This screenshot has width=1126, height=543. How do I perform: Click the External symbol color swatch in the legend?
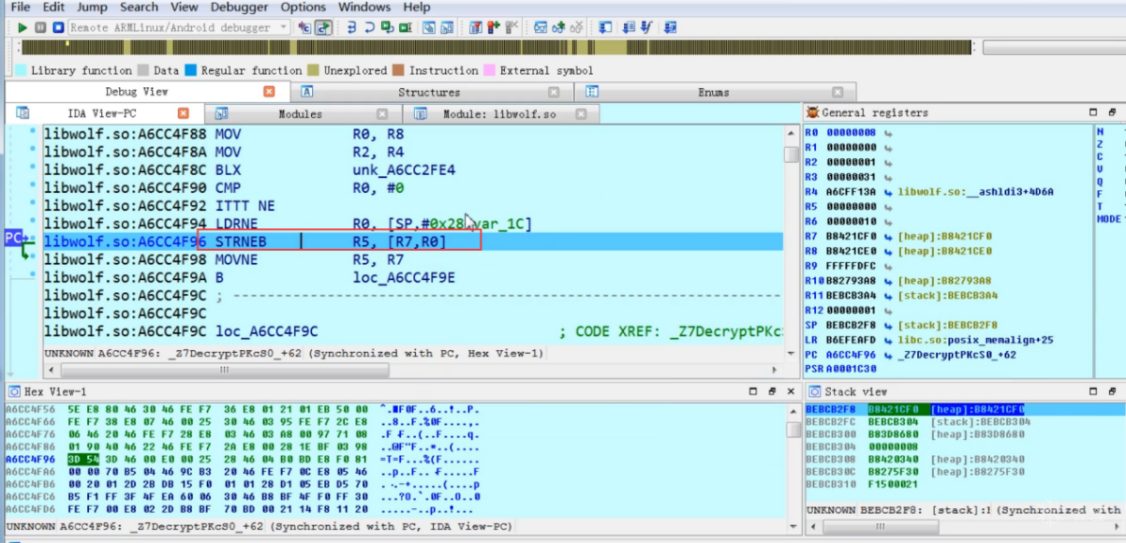pos(490,70)
